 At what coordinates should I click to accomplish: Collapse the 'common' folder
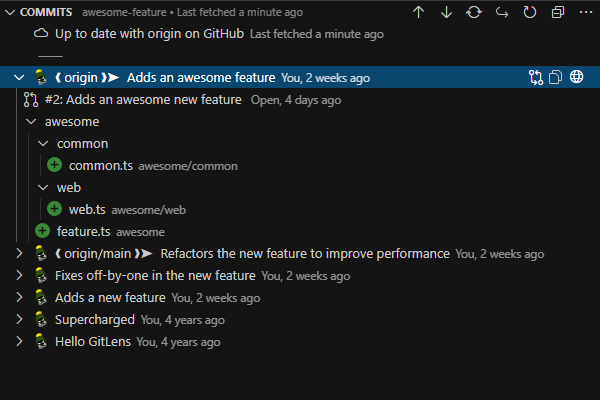coord(41,143)
